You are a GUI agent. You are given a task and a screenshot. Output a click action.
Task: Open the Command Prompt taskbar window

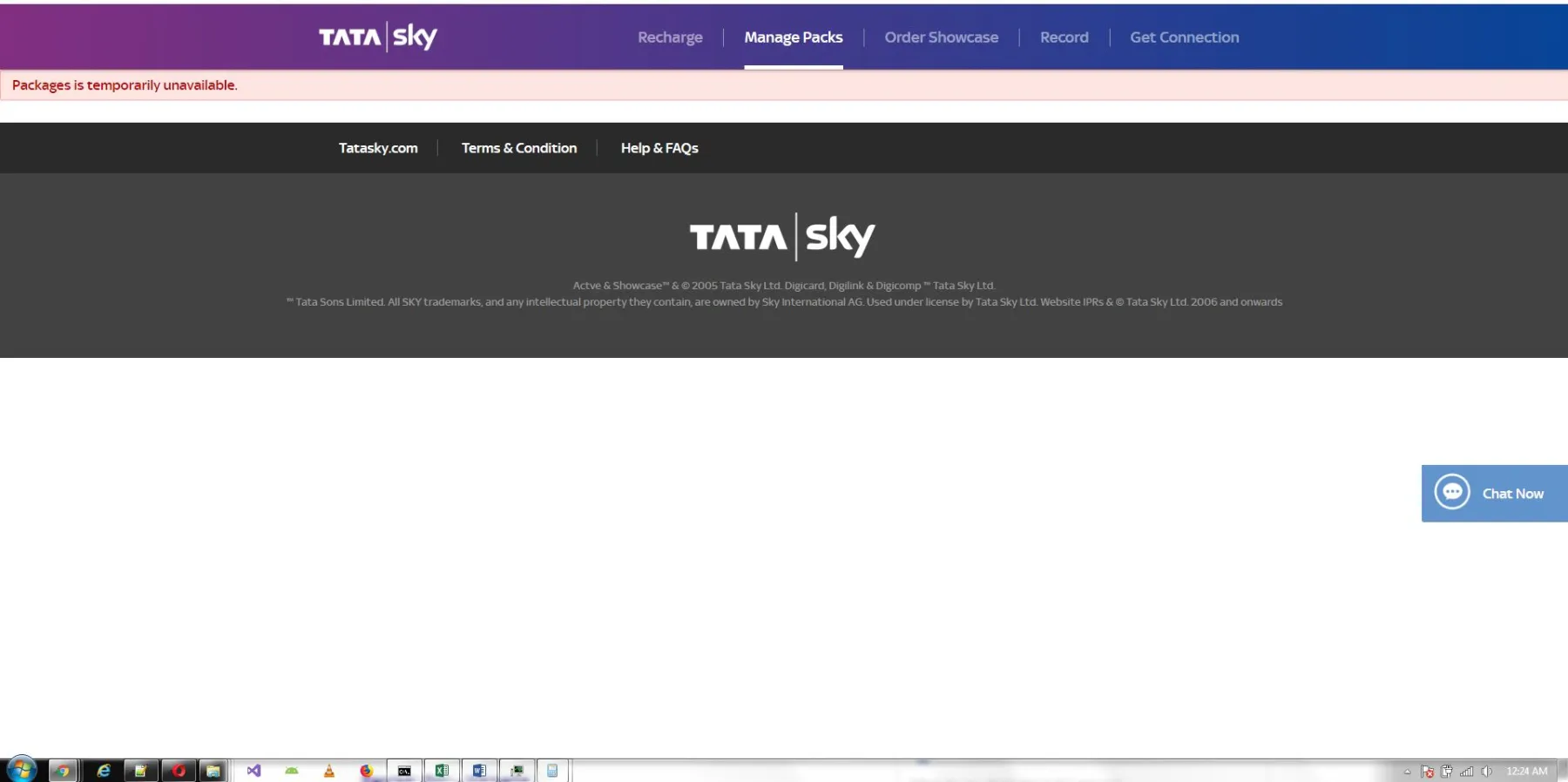click(x=404, y=771)
